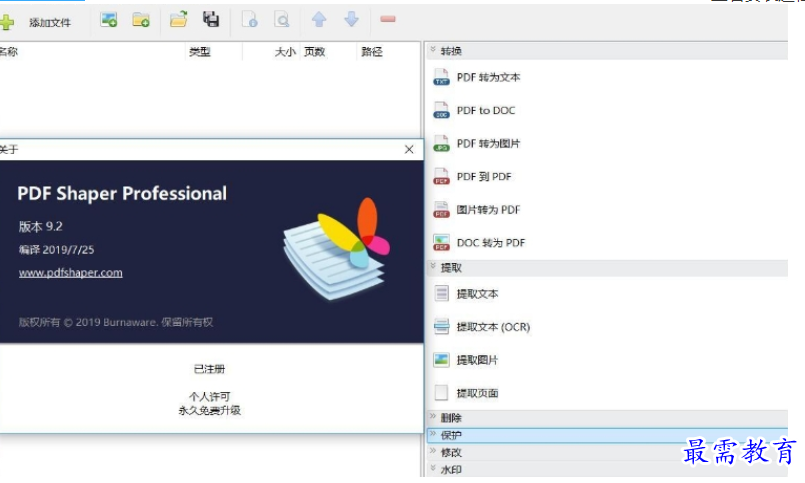
Task: Click the DOC 转为 PDF icon
Action: [441, 243]
